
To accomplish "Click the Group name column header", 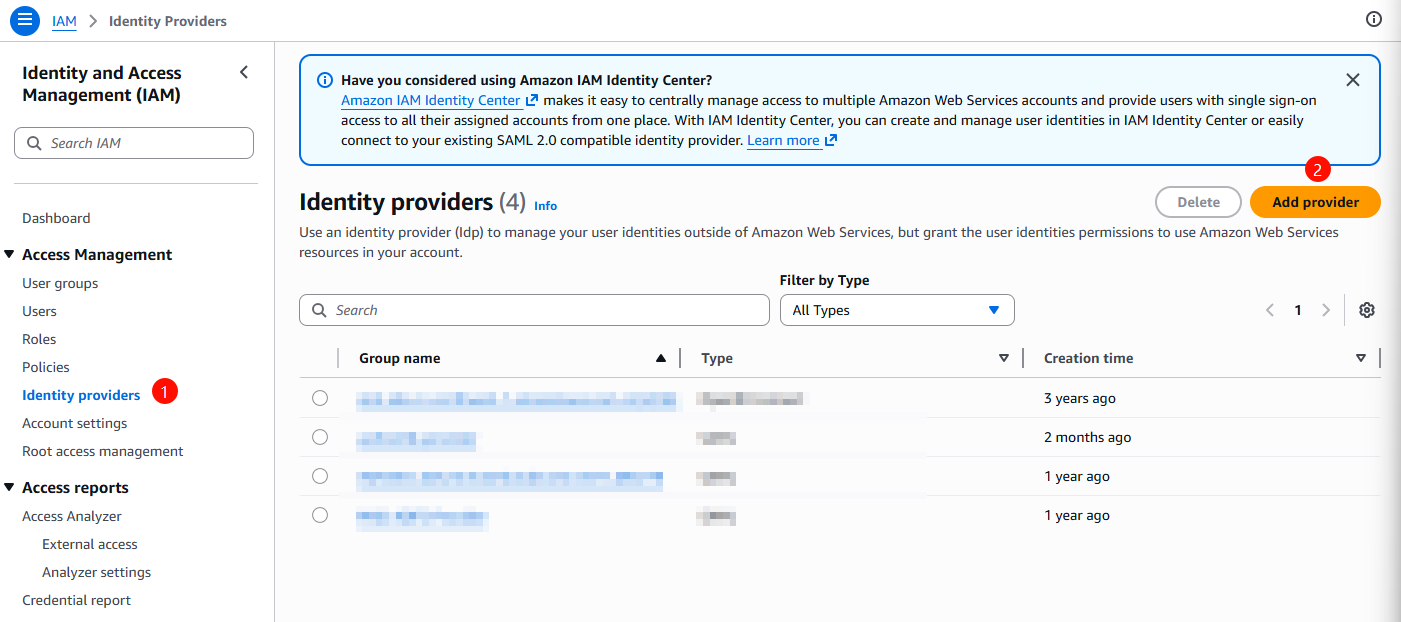I will (400, 358).
